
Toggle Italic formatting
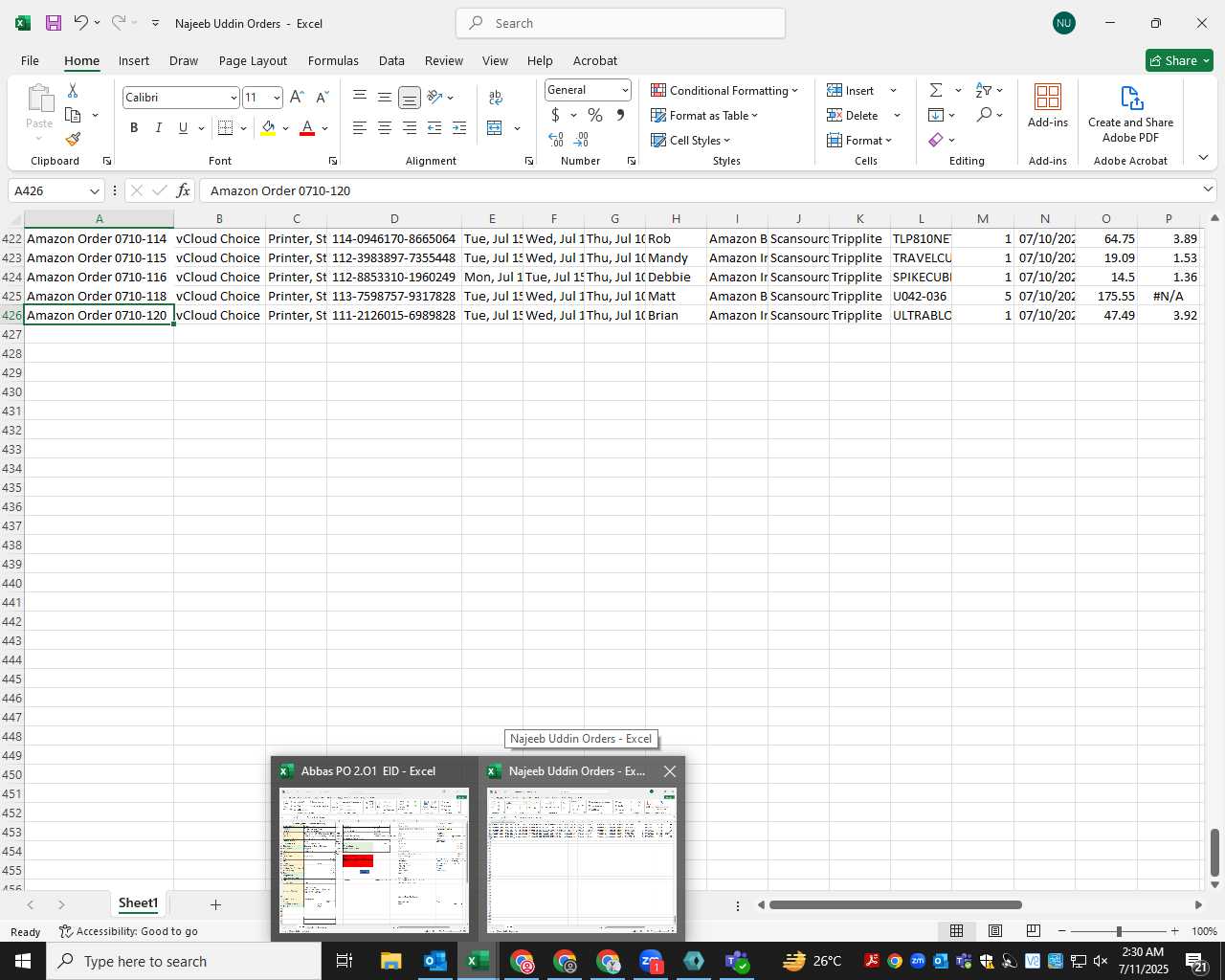click(x=159, y=128)
